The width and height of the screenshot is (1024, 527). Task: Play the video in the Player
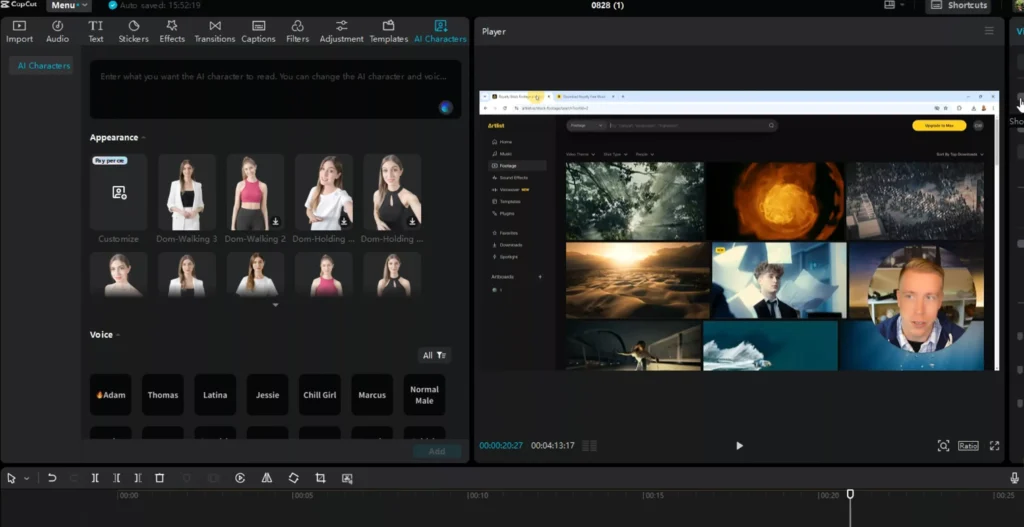coord(739,445)
